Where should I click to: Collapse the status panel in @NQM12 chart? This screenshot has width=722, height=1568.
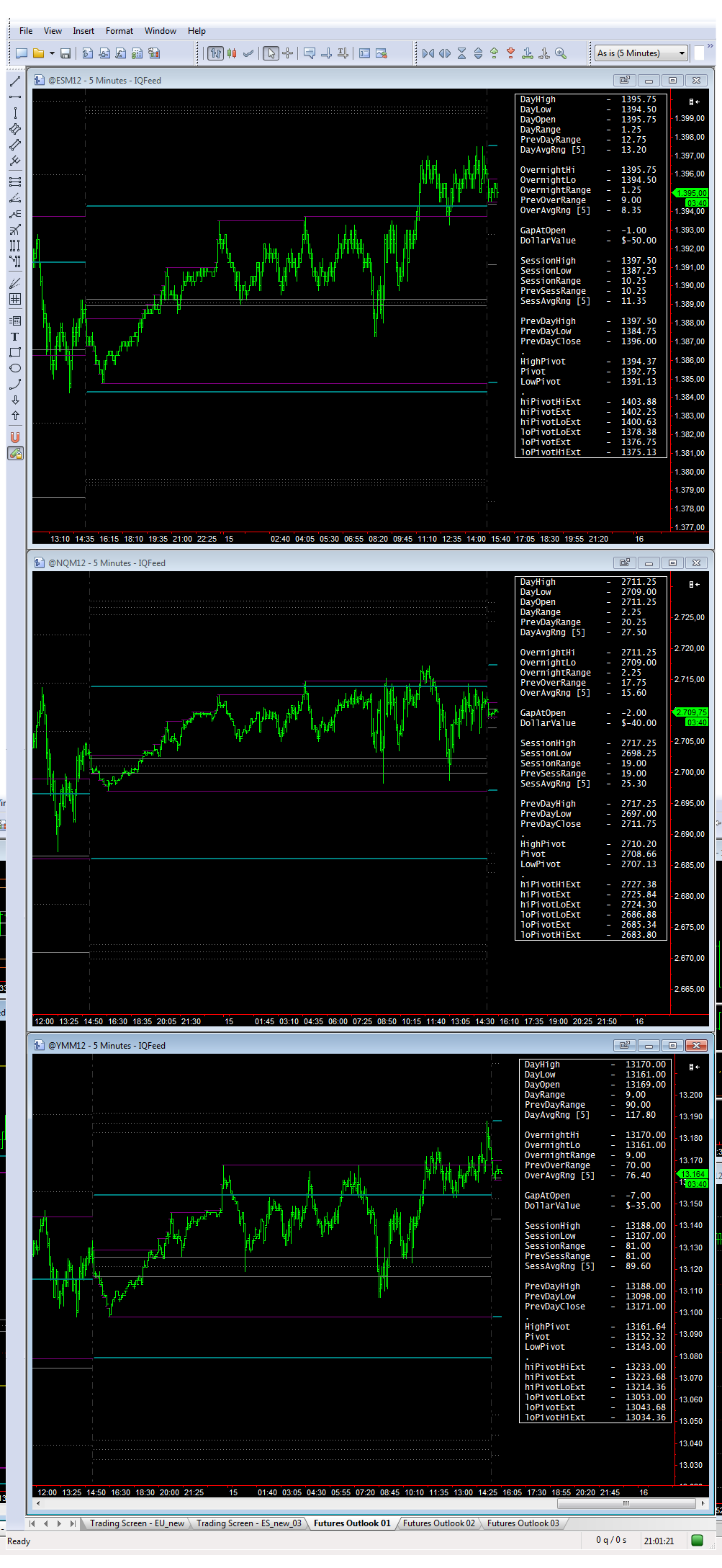click(x=694, y=584)
